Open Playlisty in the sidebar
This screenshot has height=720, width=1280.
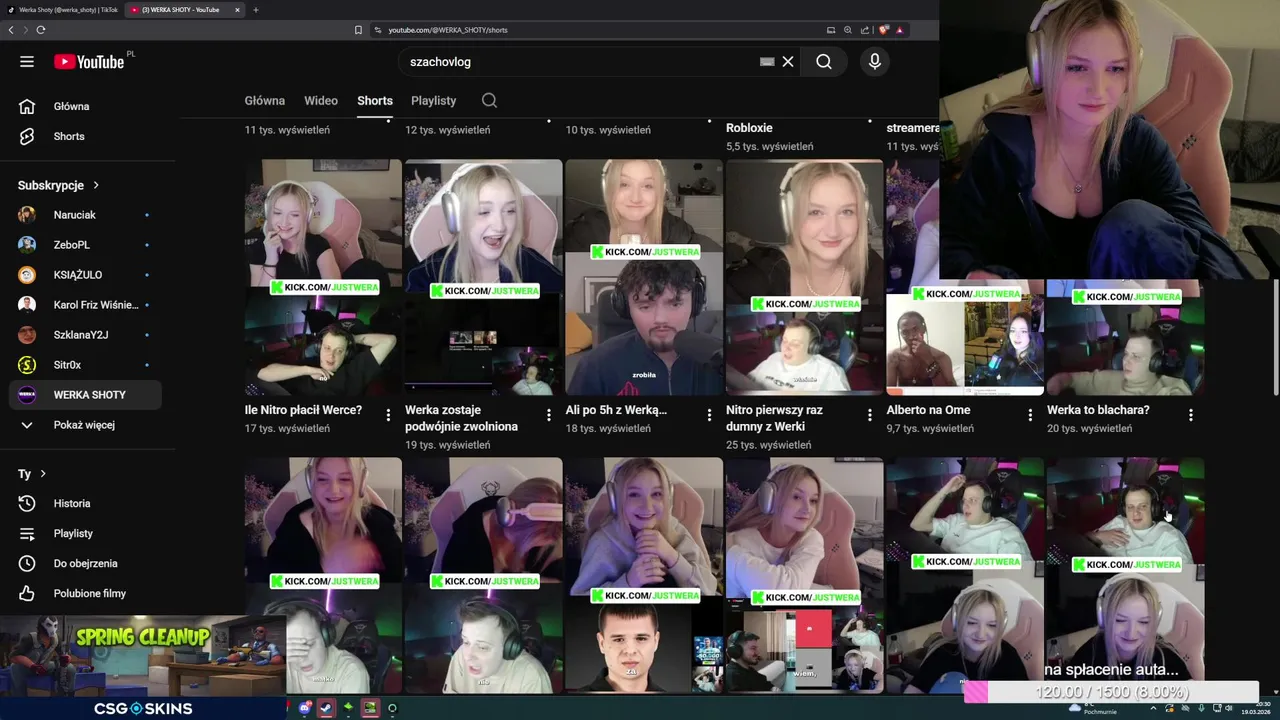click(x=85, y=533)
